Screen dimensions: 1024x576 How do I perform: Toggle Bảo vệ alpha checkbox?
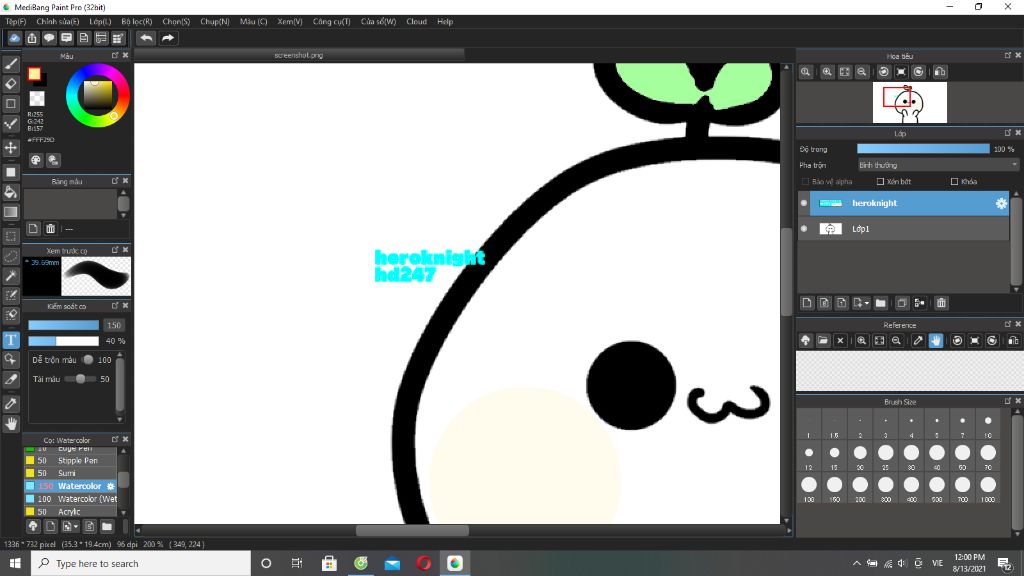tap(805, 182)
